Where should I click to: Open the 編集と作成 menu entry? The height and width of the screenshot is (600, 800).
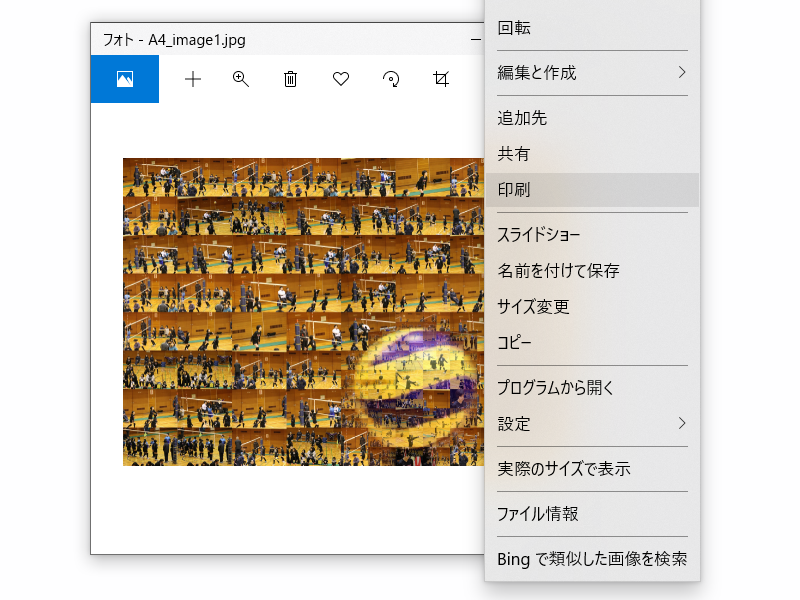(x=592, y=73)
